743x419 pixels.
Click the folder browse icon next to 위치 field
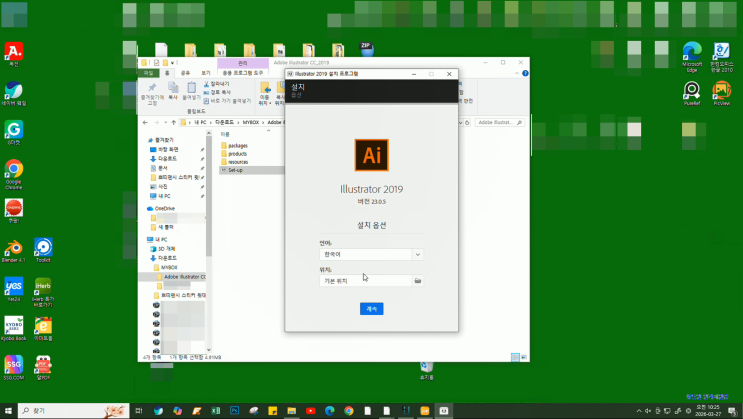pos(417,281)
